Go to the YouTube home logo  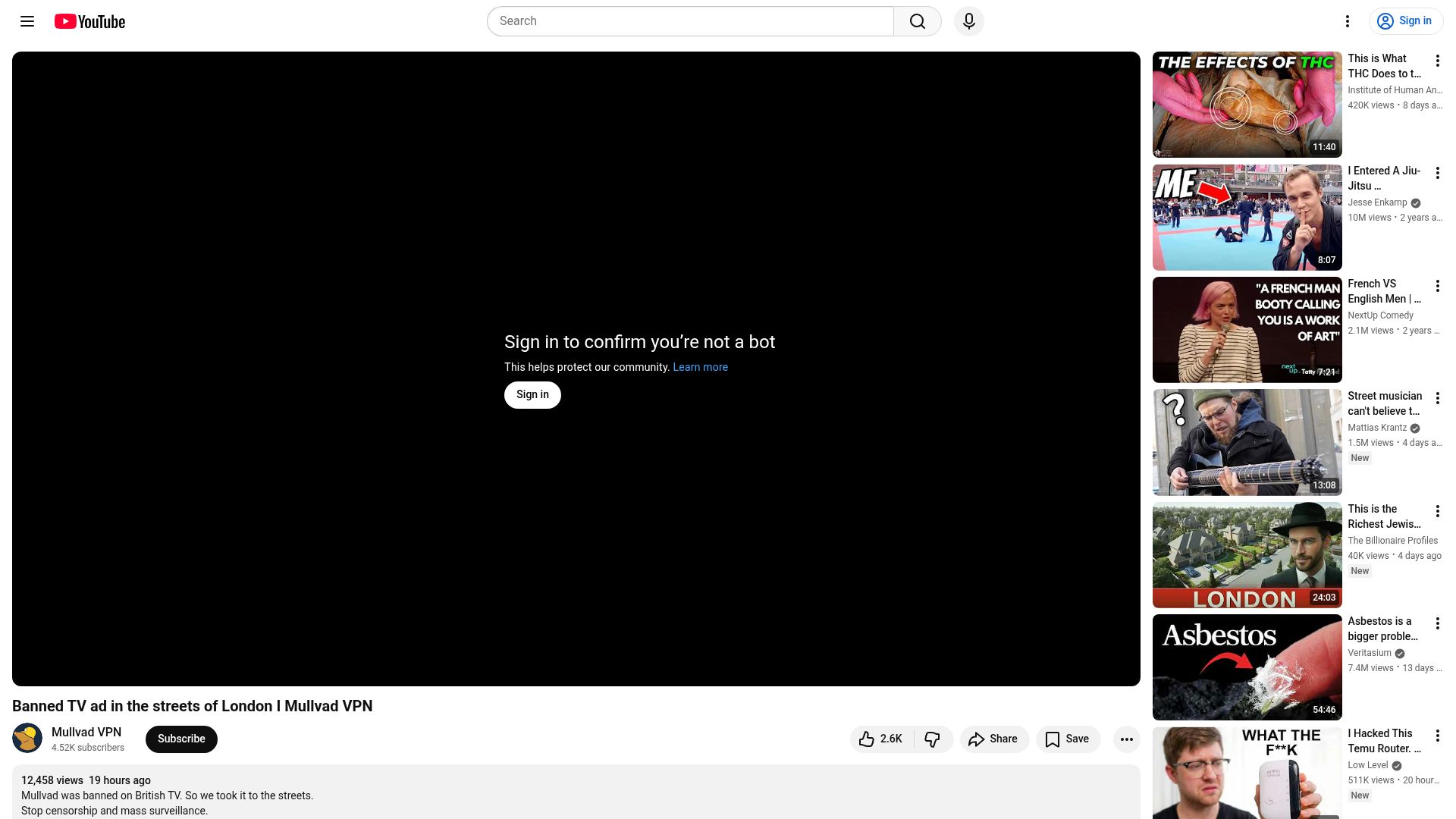89,21
